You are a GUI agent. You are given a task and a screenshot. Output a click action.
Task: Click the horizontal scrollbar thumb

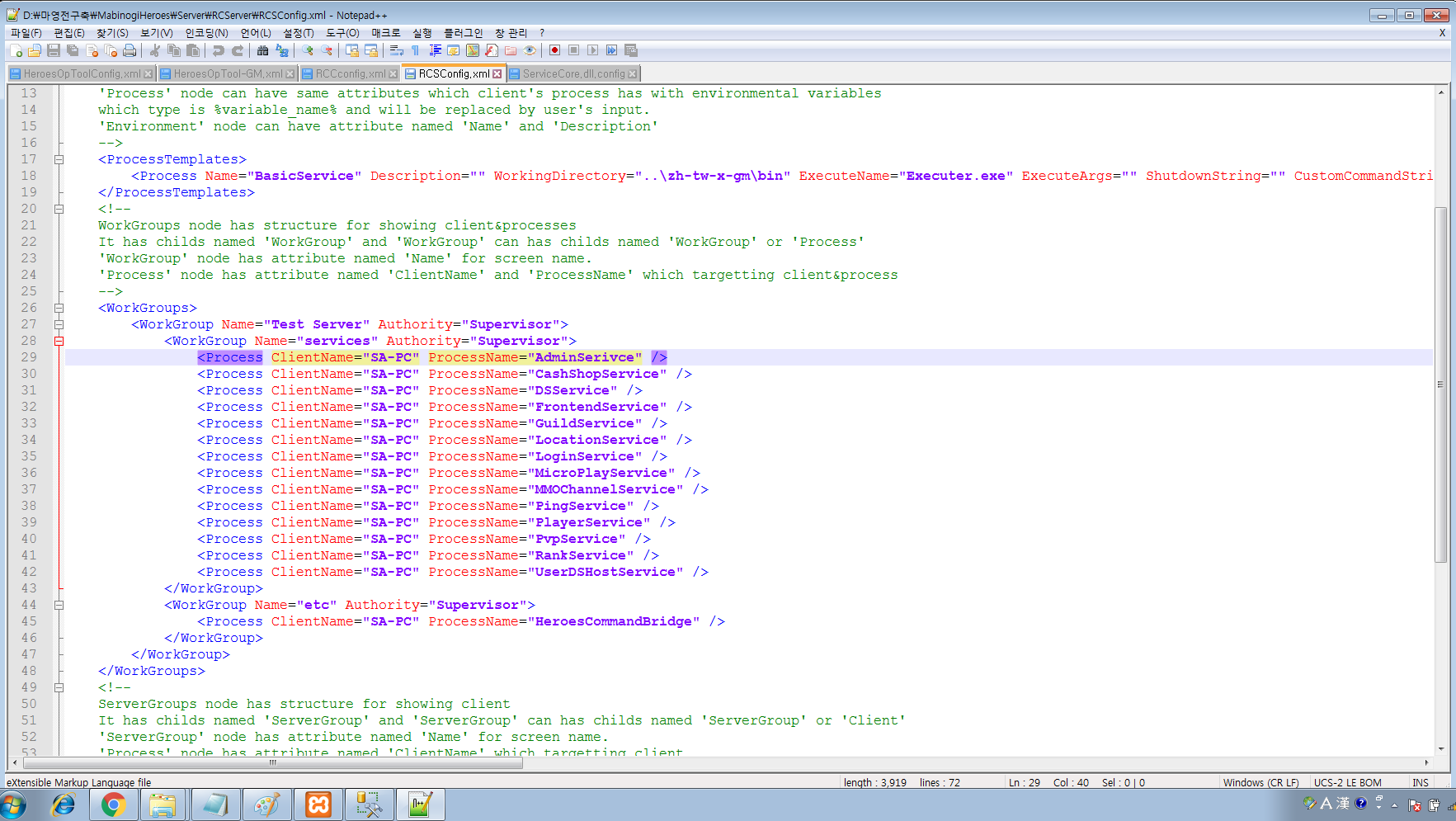click(272, 763)
